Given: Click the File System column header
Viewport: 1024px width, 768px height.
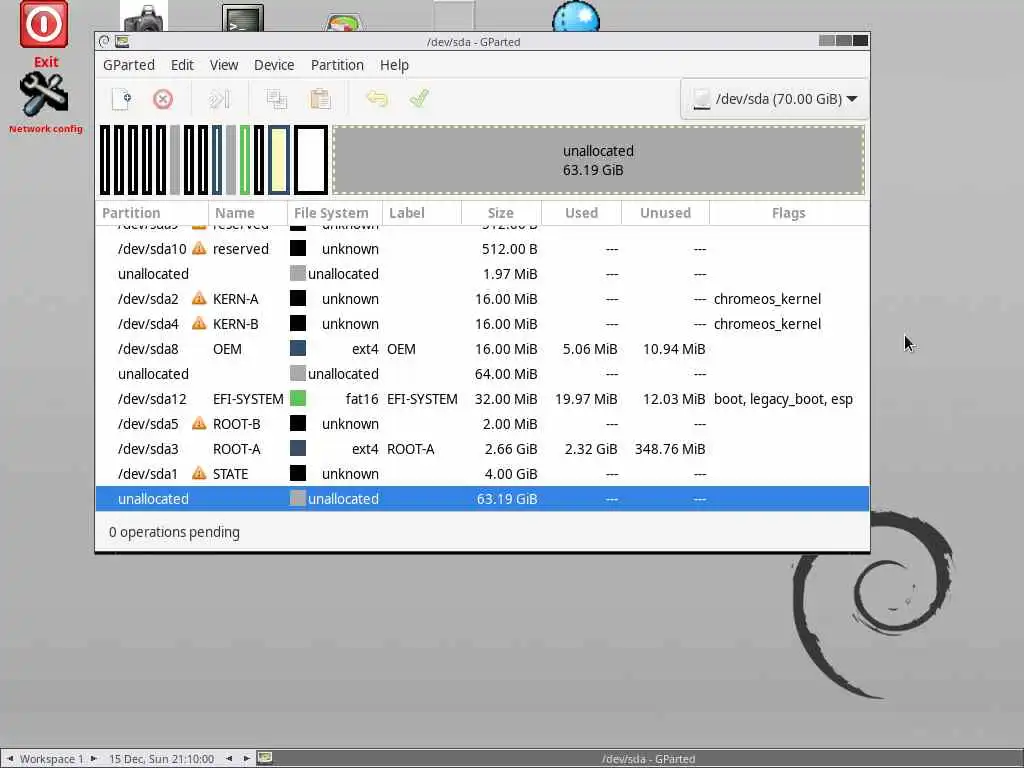Looking at the screenshot, I should tap(334, 213).
